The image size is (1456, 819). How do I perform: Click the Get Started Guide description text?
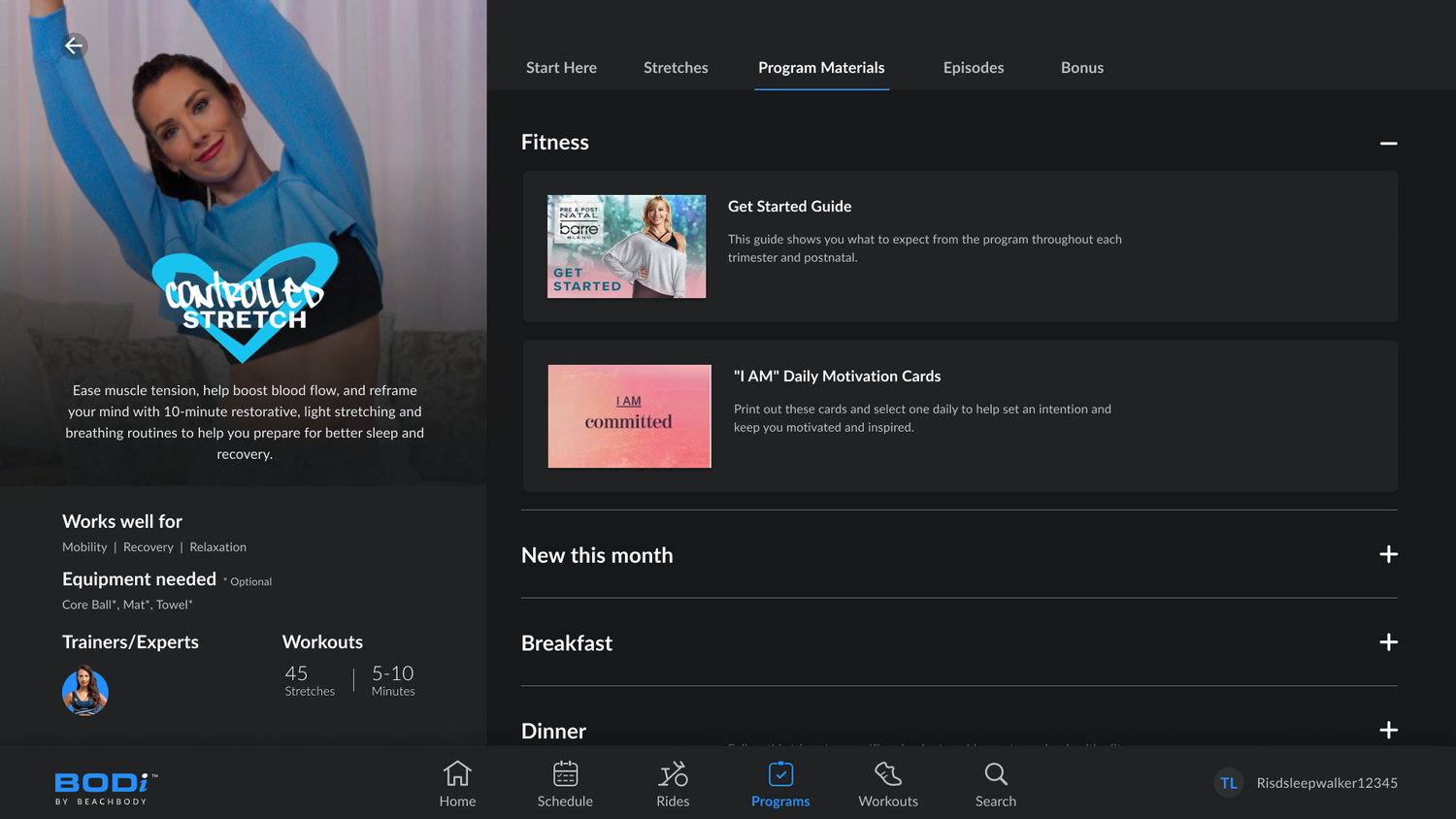pyautogui.click(x=925, y=248)
